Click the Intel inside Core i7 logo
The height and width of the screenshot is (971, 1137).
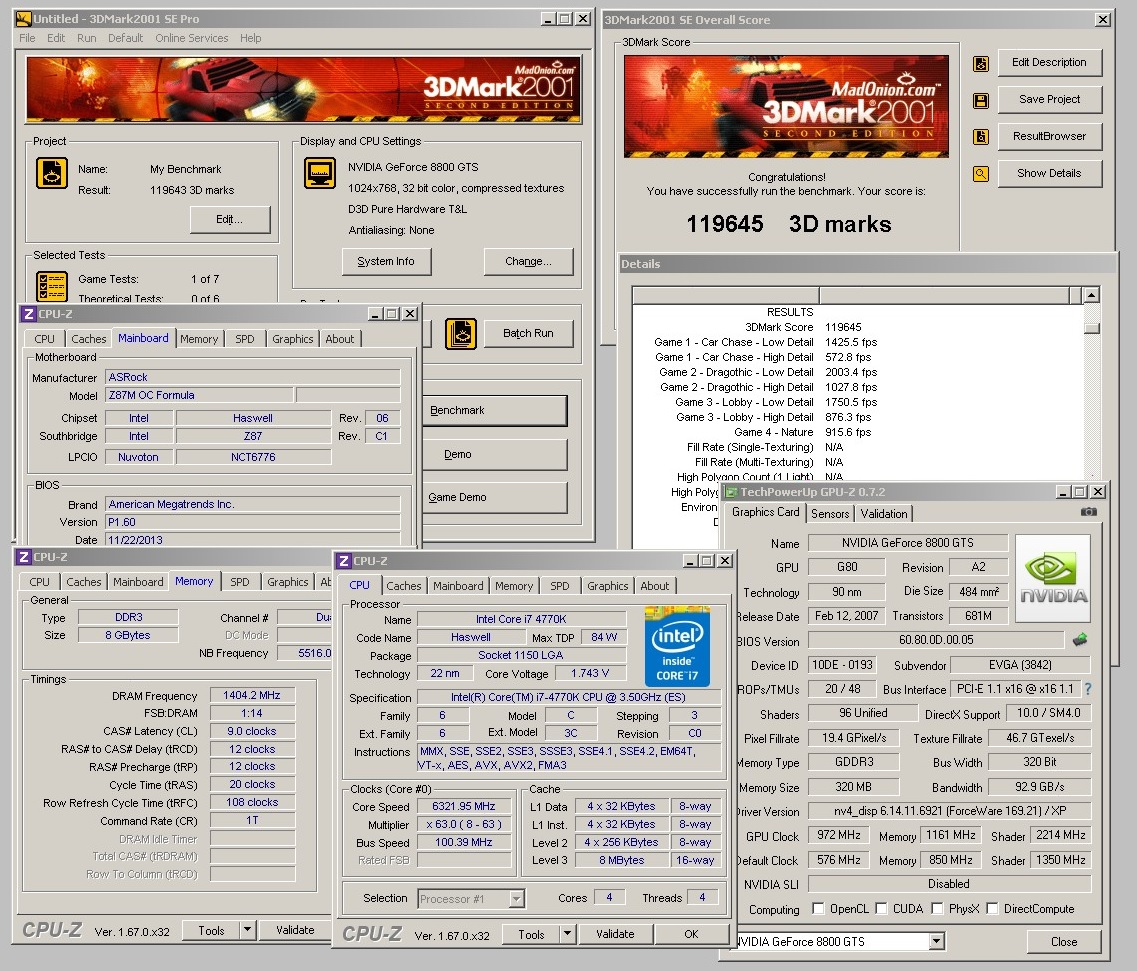coord(677,646)
